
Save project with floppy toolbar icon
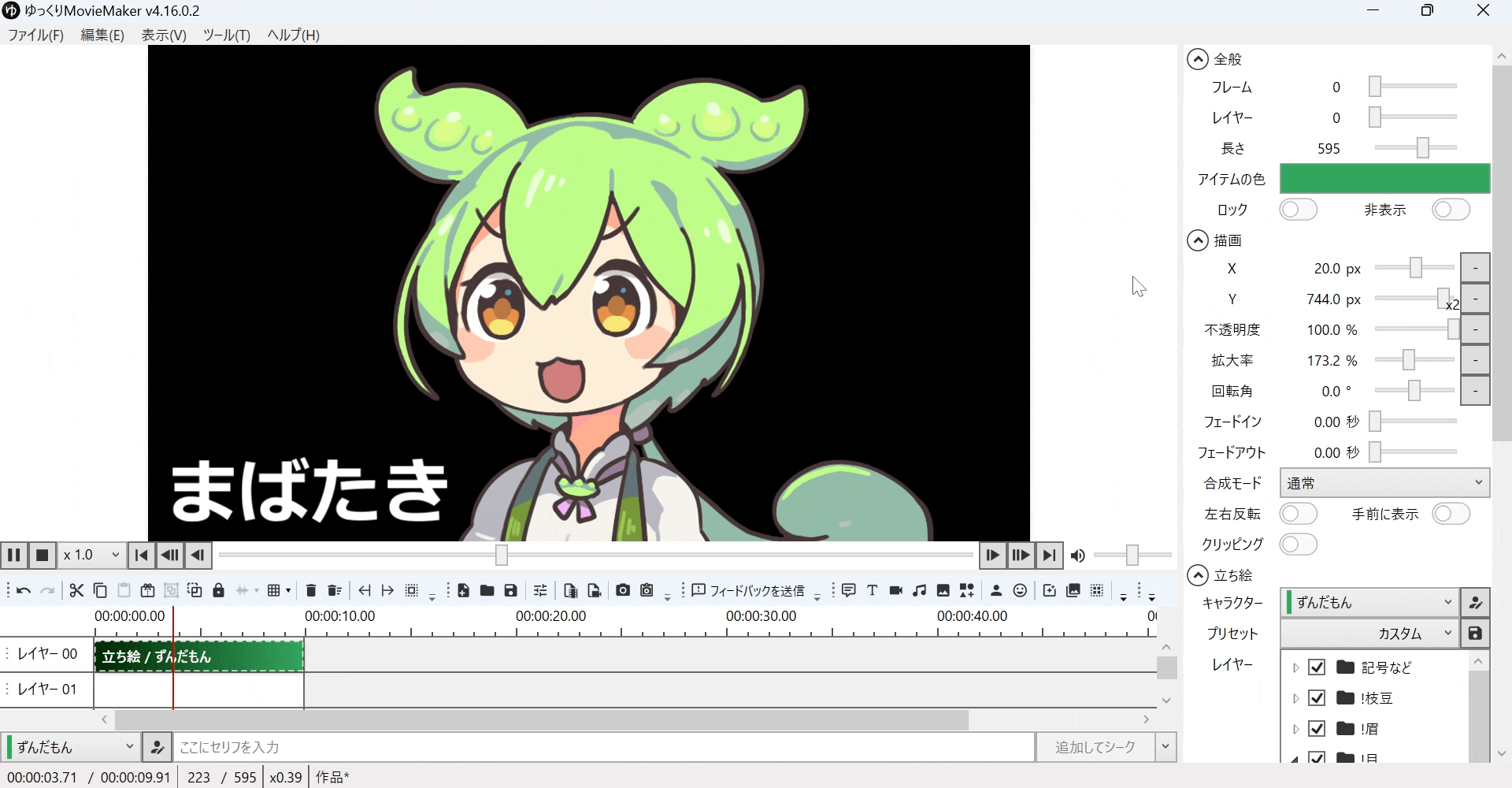(510, 590)
